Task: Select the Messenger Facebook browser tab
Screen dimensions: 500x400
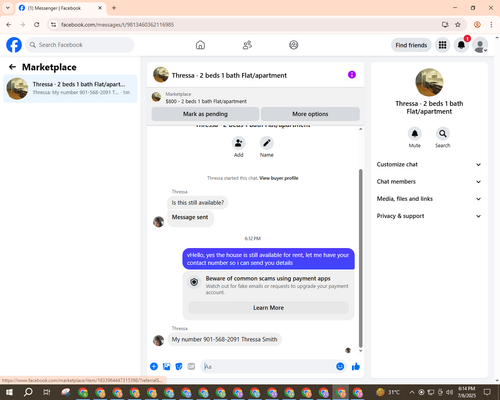Action: click(x=61, y=8)
